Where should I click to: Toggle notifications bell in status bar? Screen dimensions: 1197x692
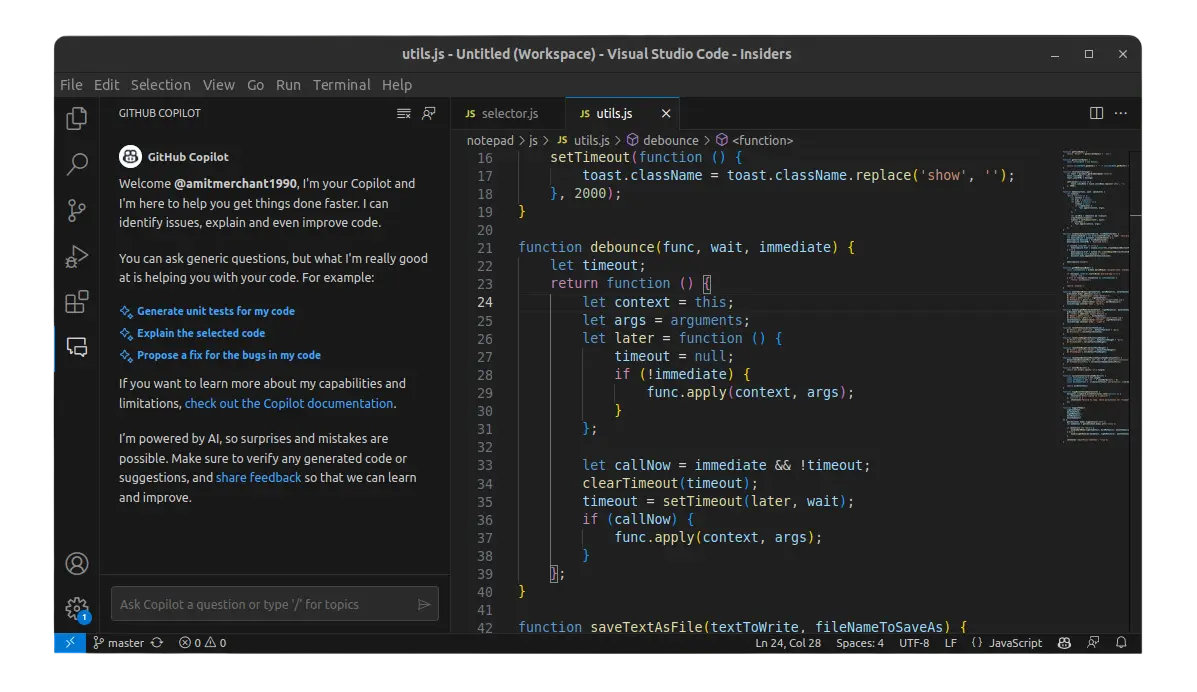point(1122,643)
